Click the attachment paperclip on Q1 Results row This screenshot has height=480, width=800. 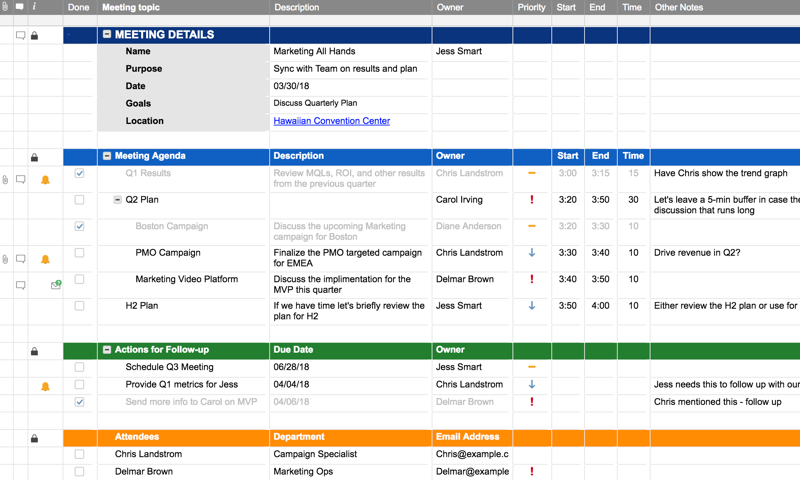click(x=5, y=180)
